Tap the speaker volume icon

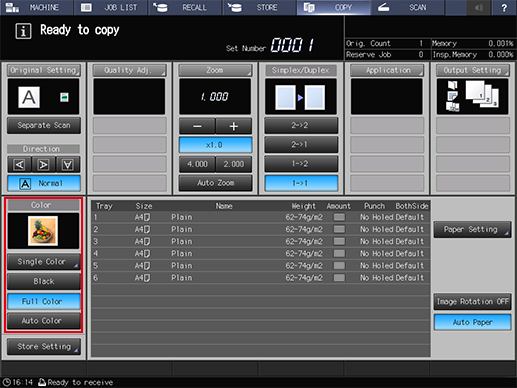pos(479,7)
